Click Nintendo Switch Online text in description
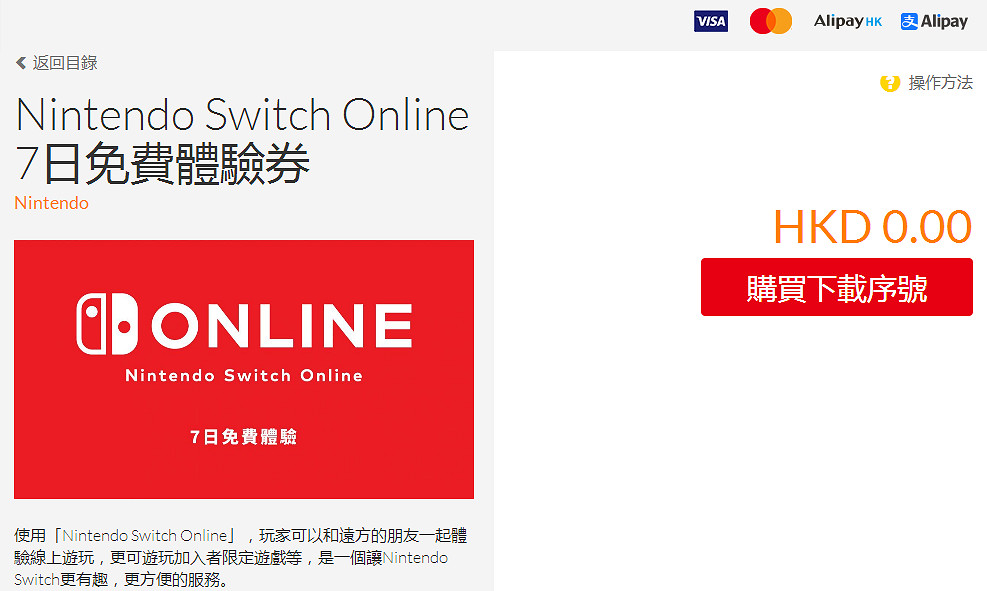 (145, 536)
